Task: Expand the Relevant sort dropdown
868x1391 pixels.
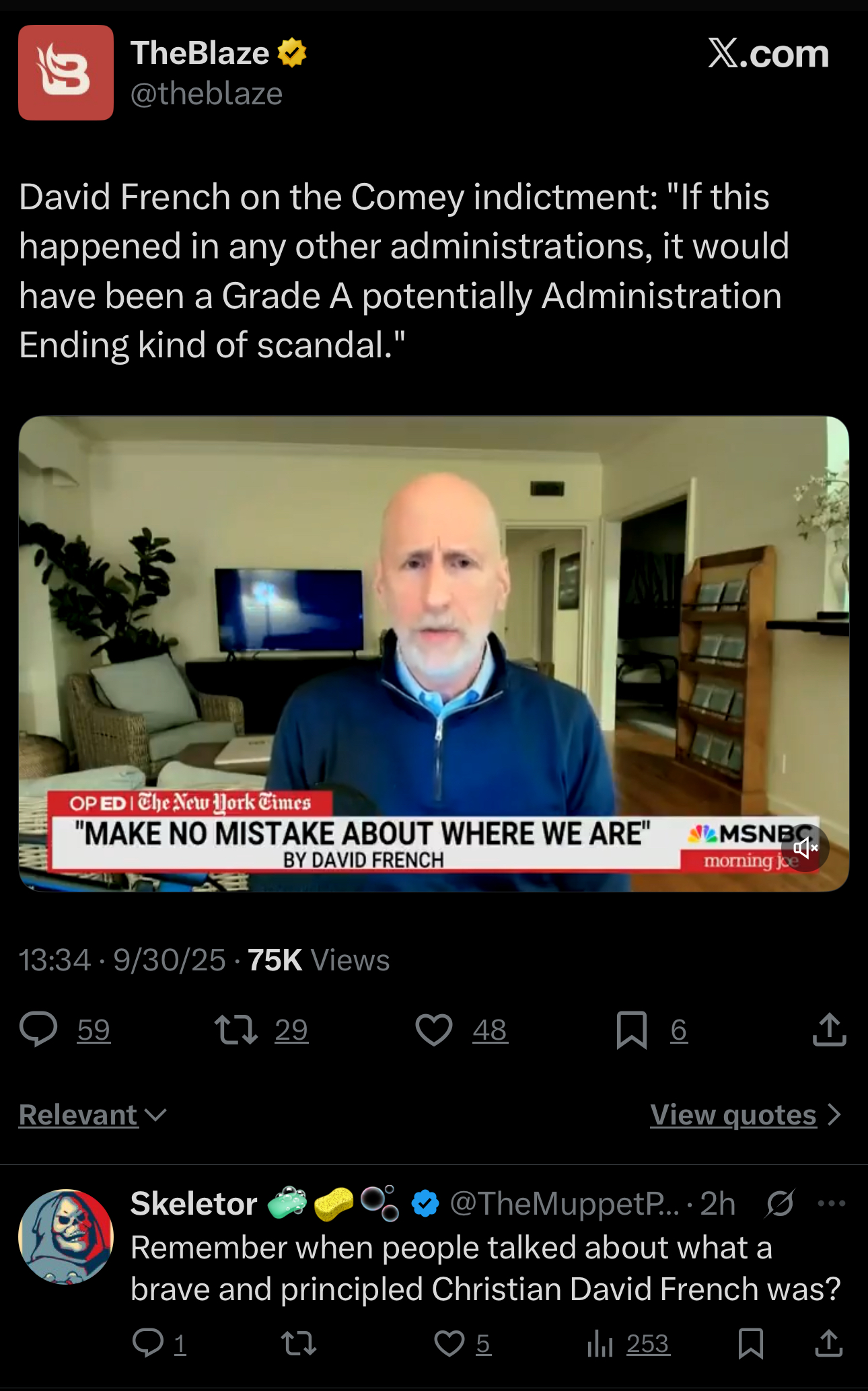Action: [x=93, y=1115]
